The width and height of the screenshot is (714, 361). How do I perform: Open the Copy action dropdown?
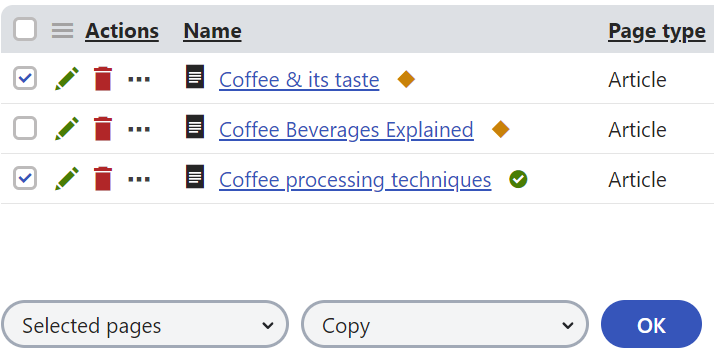click(445, 324)
